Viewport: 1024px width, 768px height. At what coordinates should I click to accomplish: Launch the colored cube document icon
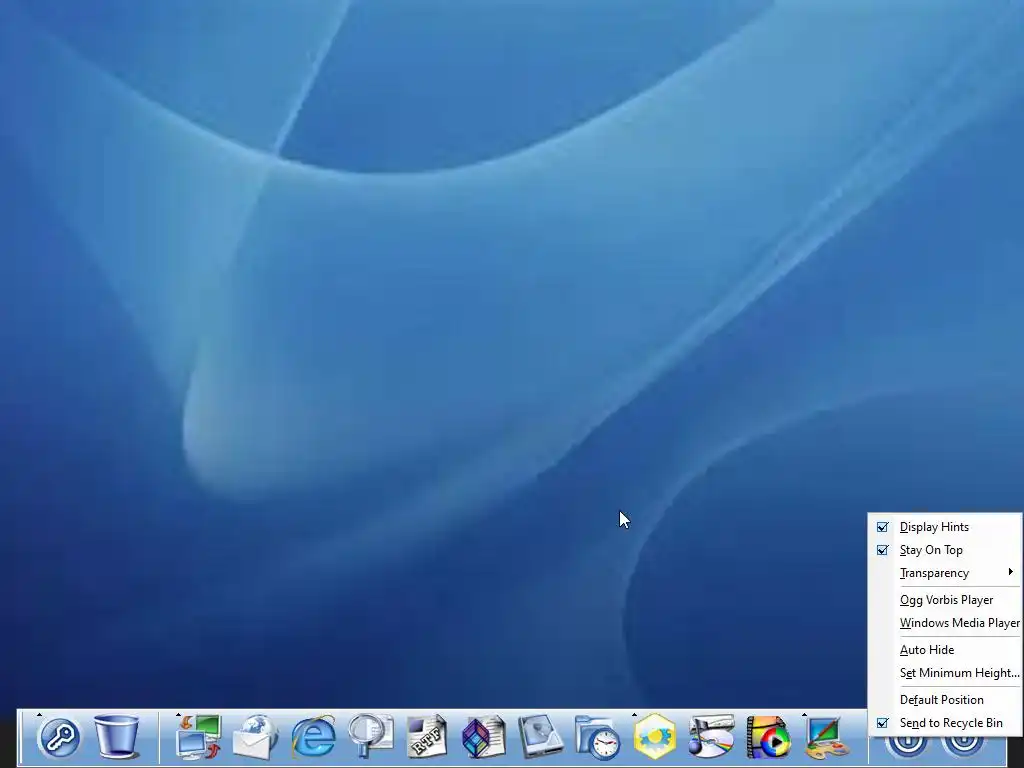(484, 737)
